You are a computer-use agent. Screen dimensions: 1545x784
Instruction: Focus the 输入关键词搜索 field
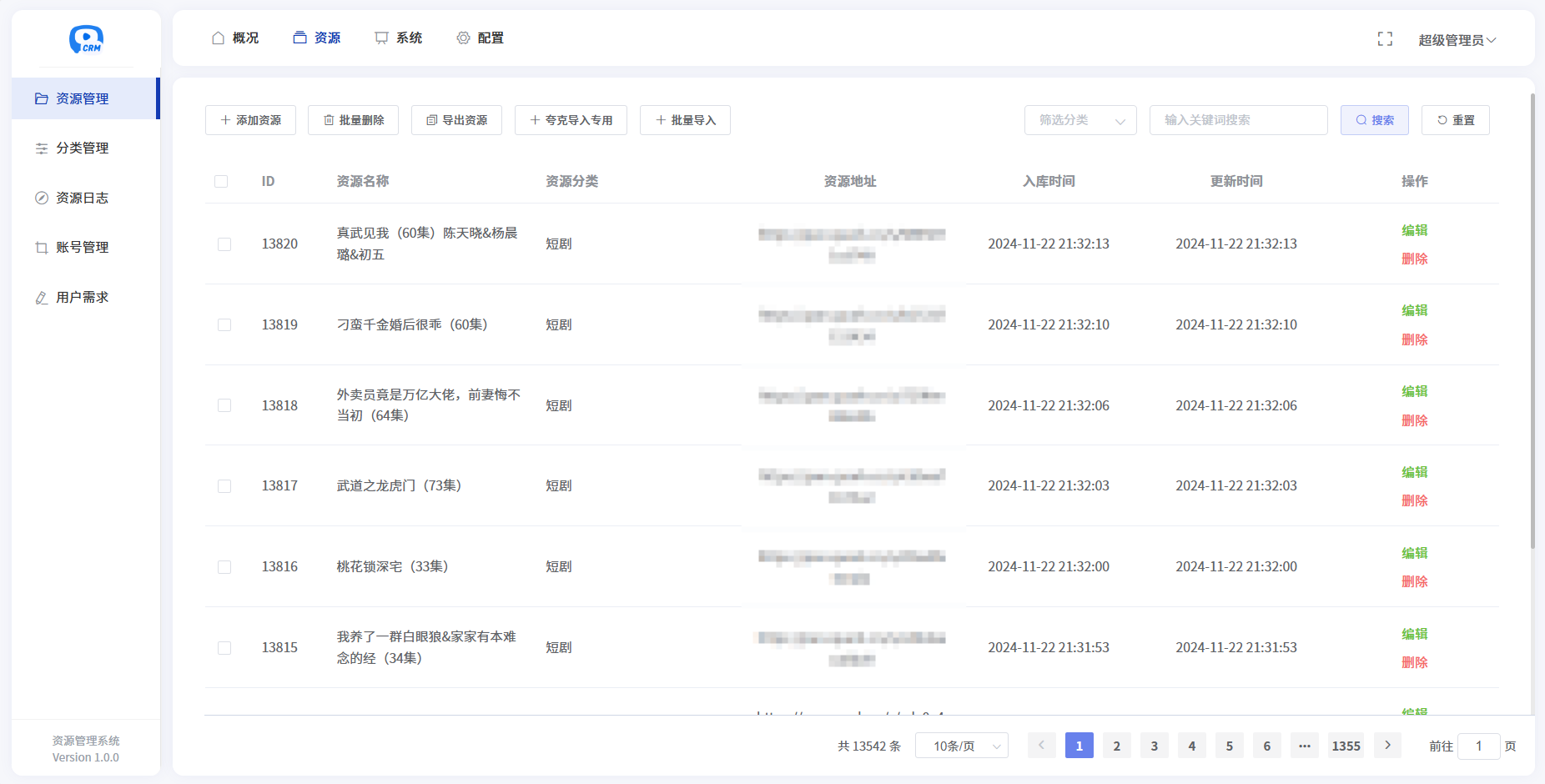[1238, 120]
